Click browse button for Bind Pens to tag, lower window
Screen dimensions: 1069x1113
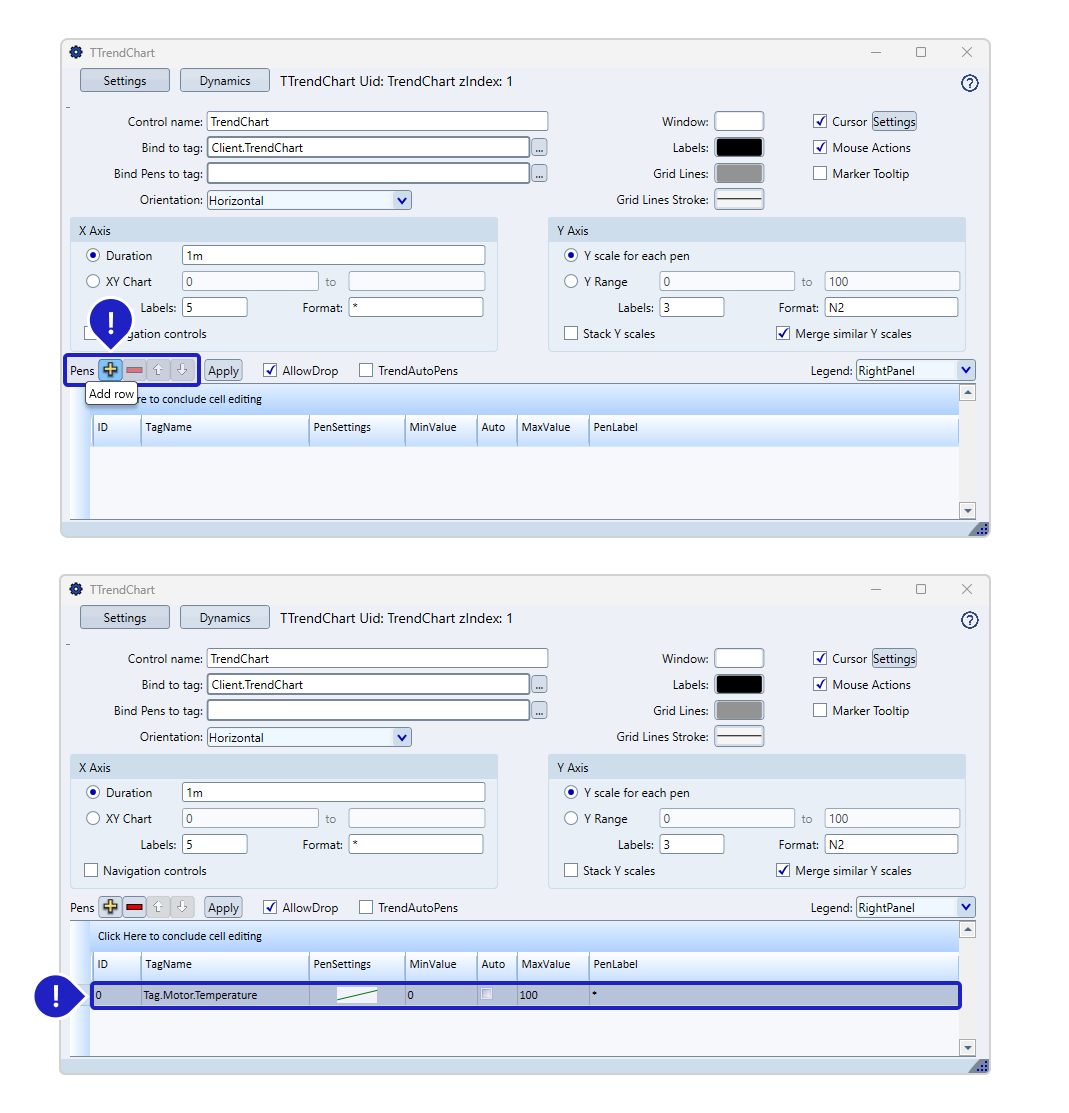click(539, 711)
